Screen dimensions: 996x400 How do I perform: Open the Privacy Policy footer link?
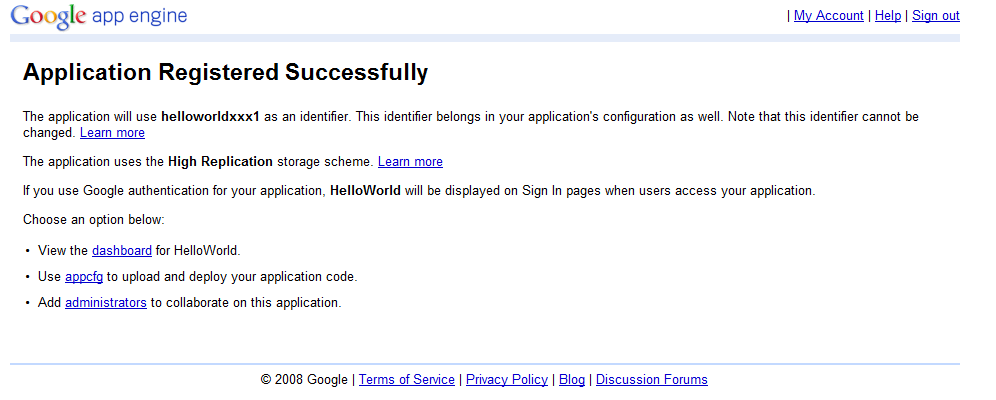(x=507, y=380)
